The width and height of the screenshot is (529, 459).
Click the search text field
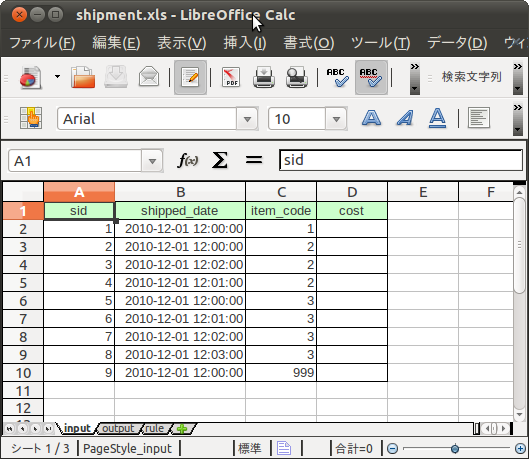(x=471, y=77)
